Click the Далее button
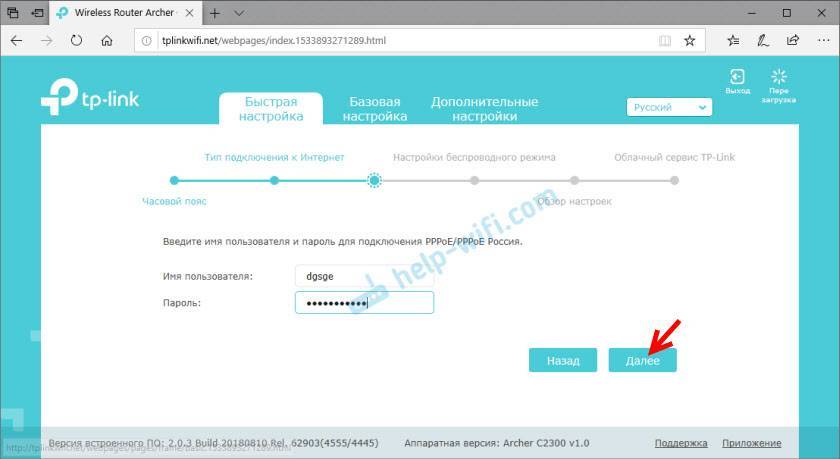The width and height of the screenshot is (840, 459). point(642,360)
